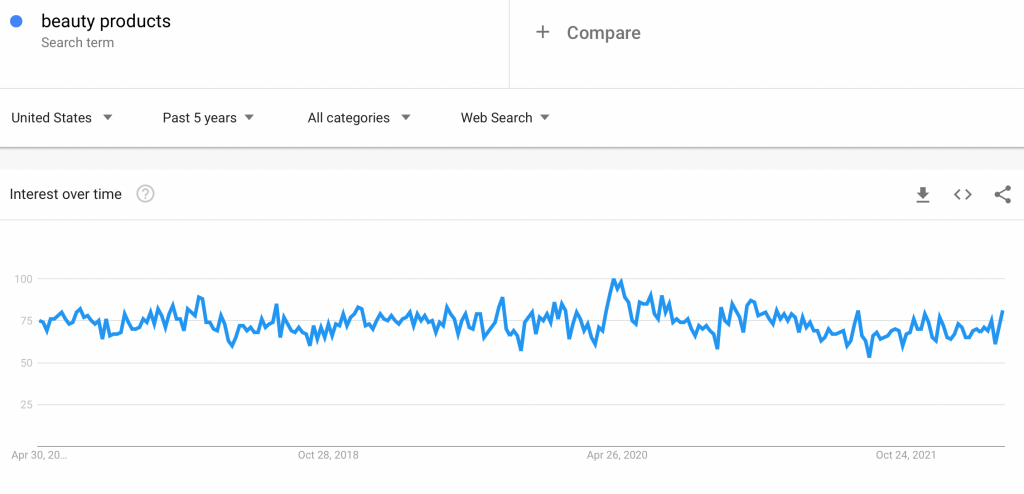This screenshot has height=494, width=1024.
Task: Edit the beauty products search term
Action: pyautogui.click(x=106, y=21)
